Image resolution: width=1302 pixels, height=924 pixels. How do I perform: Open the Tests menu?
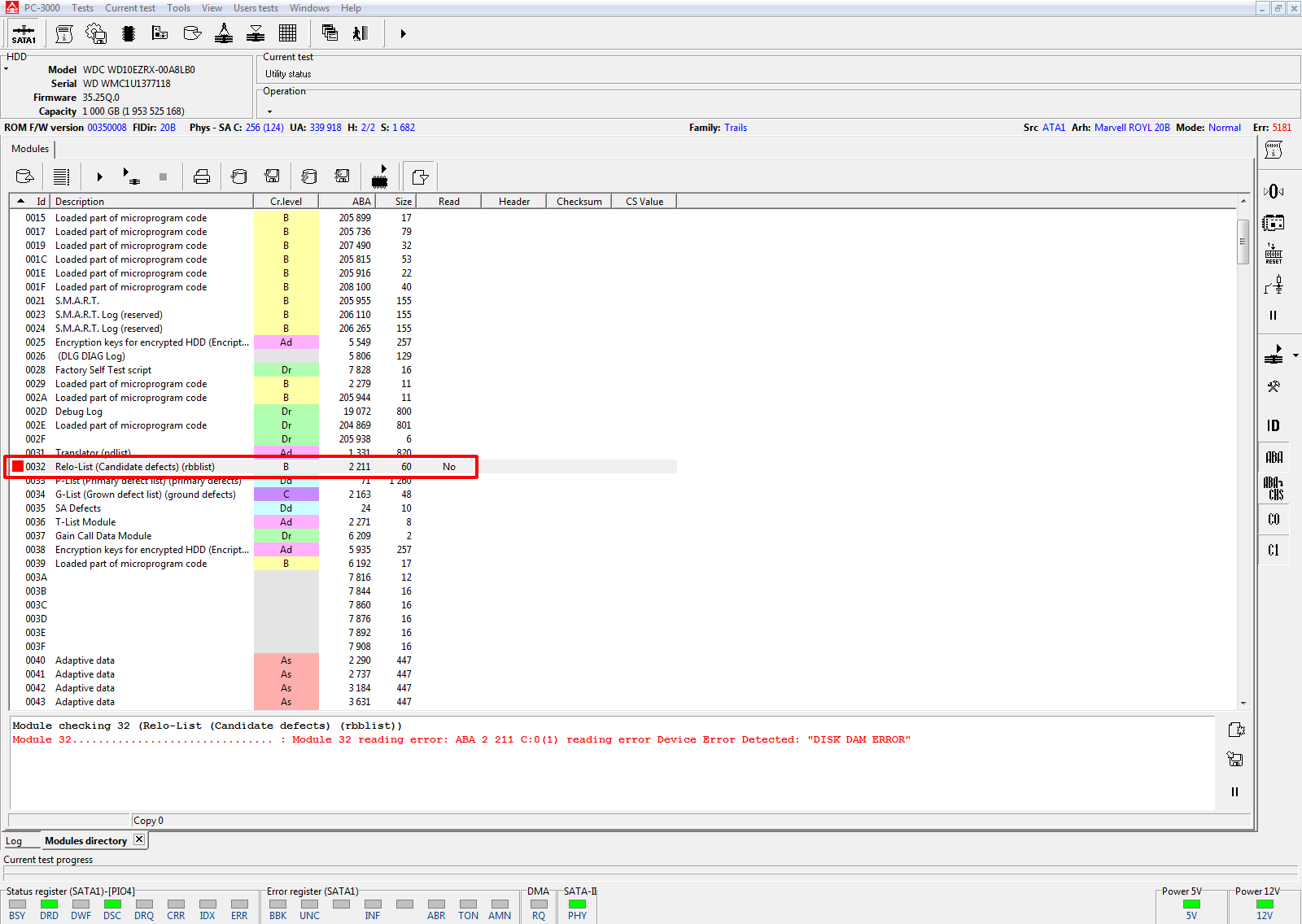tap(82, 8)
